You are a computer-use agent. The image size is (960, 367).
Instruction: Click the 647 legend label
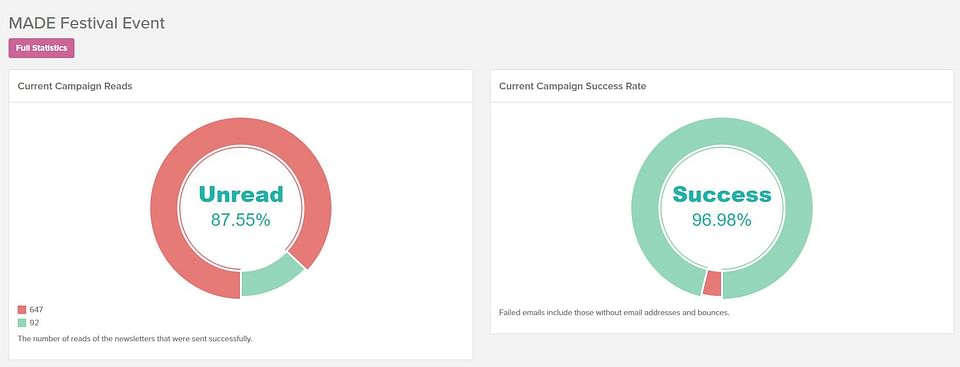(36, 310)
